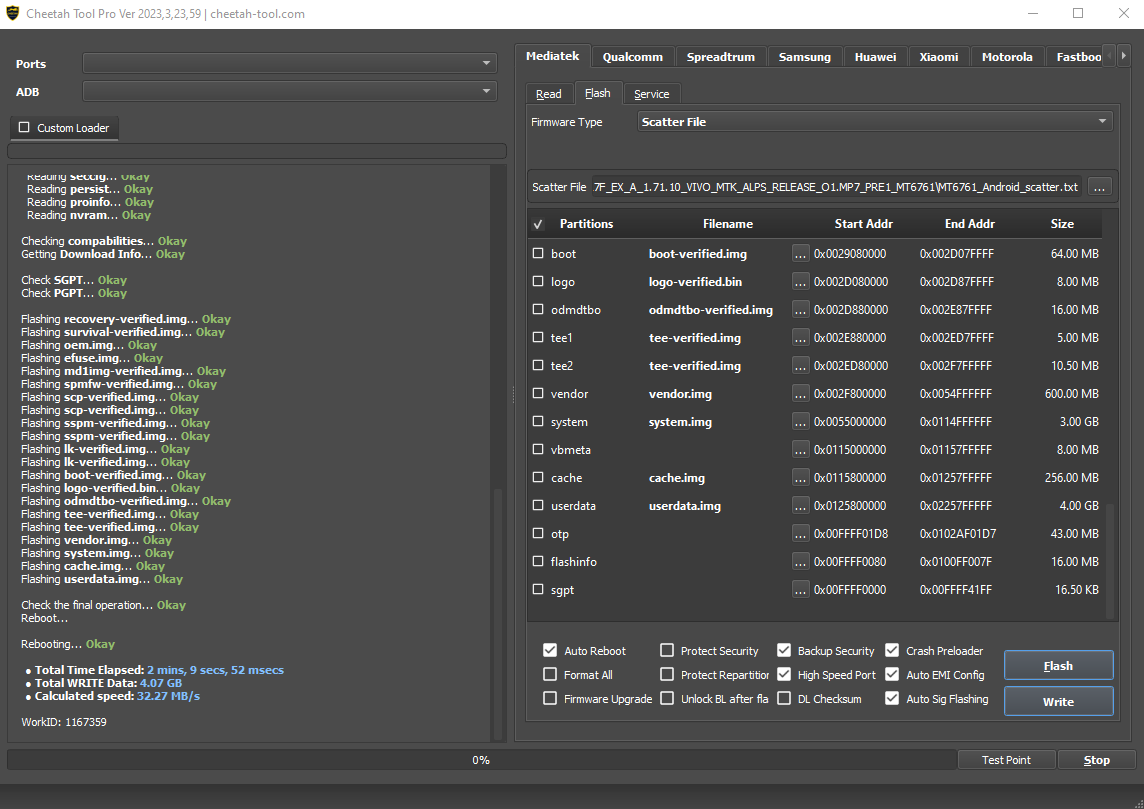Click the Flash button
Screen dimensions: 1144x809
[1059, 665]
